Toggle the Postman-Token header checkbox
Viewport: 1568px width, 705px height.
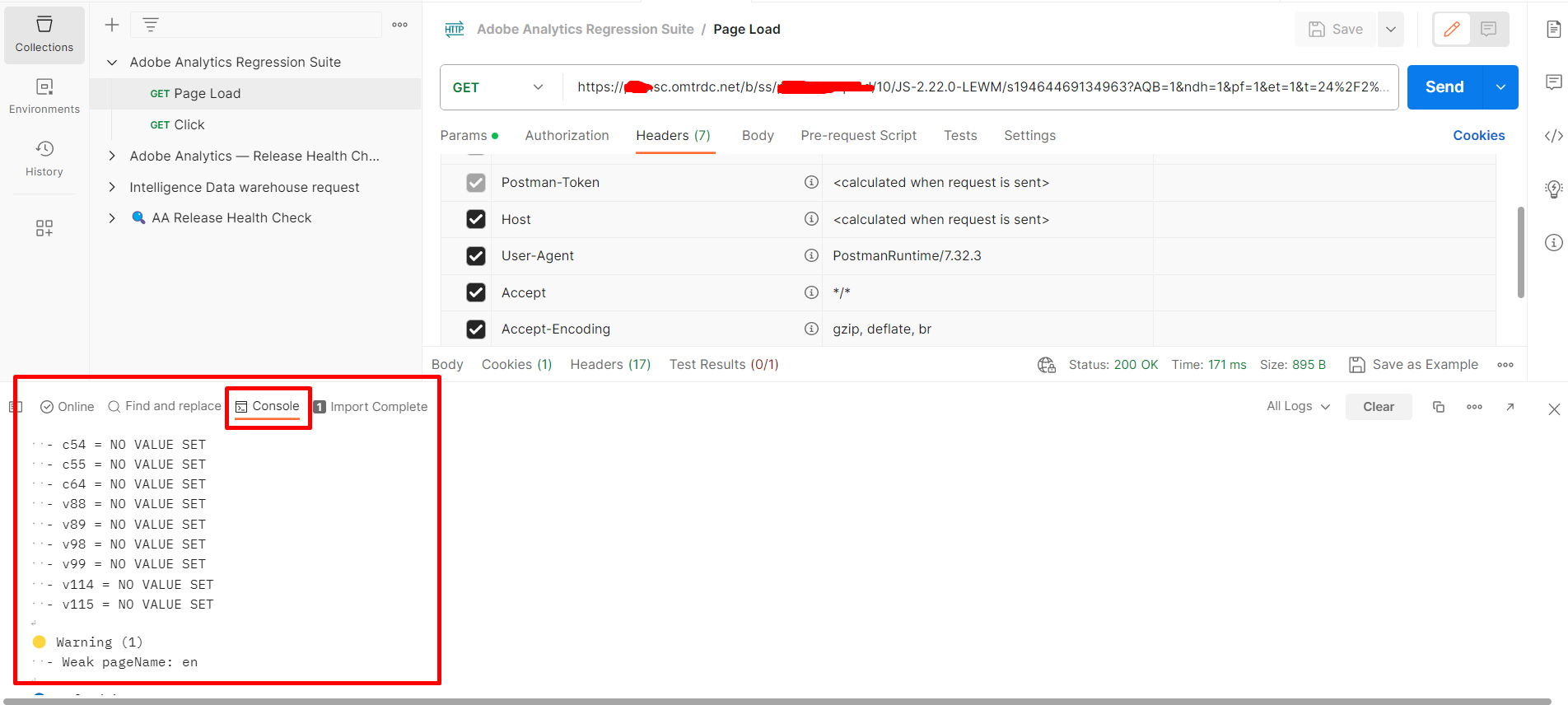click(x=476, y=183)
